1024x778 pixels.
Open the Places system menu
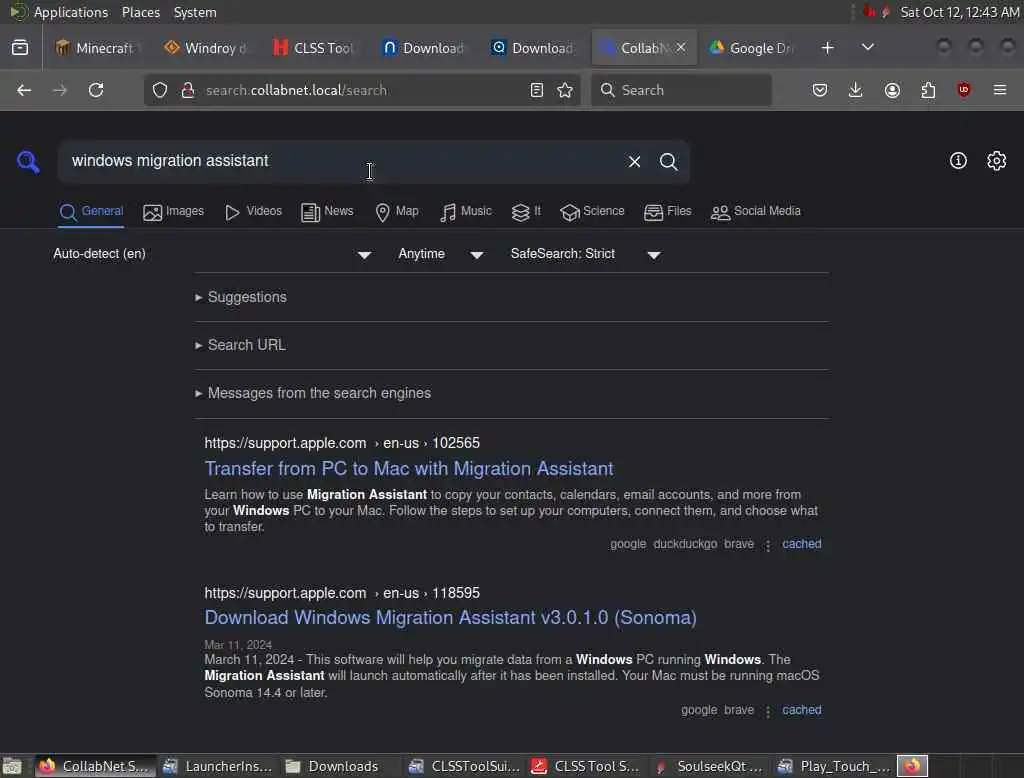point(140,12)
